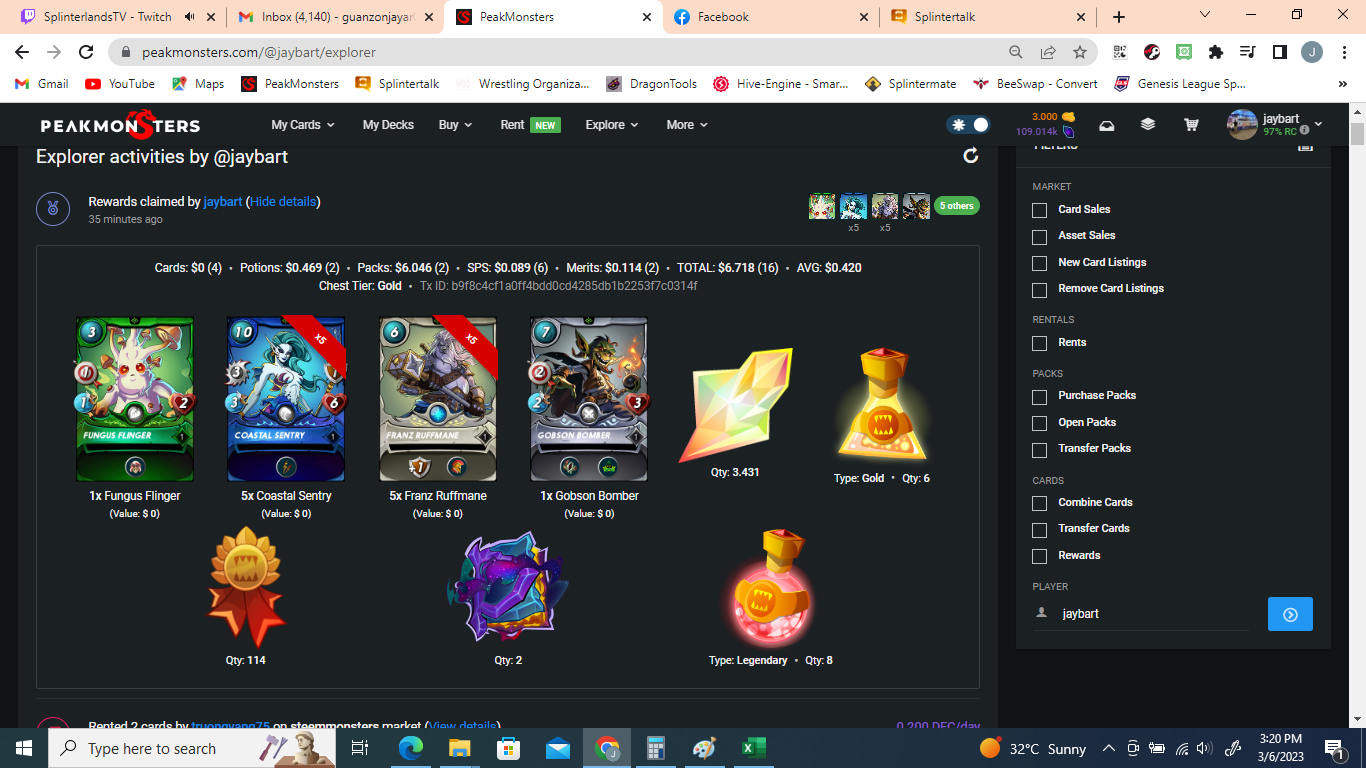Open the My Decks menu

[x=388, y=125]
